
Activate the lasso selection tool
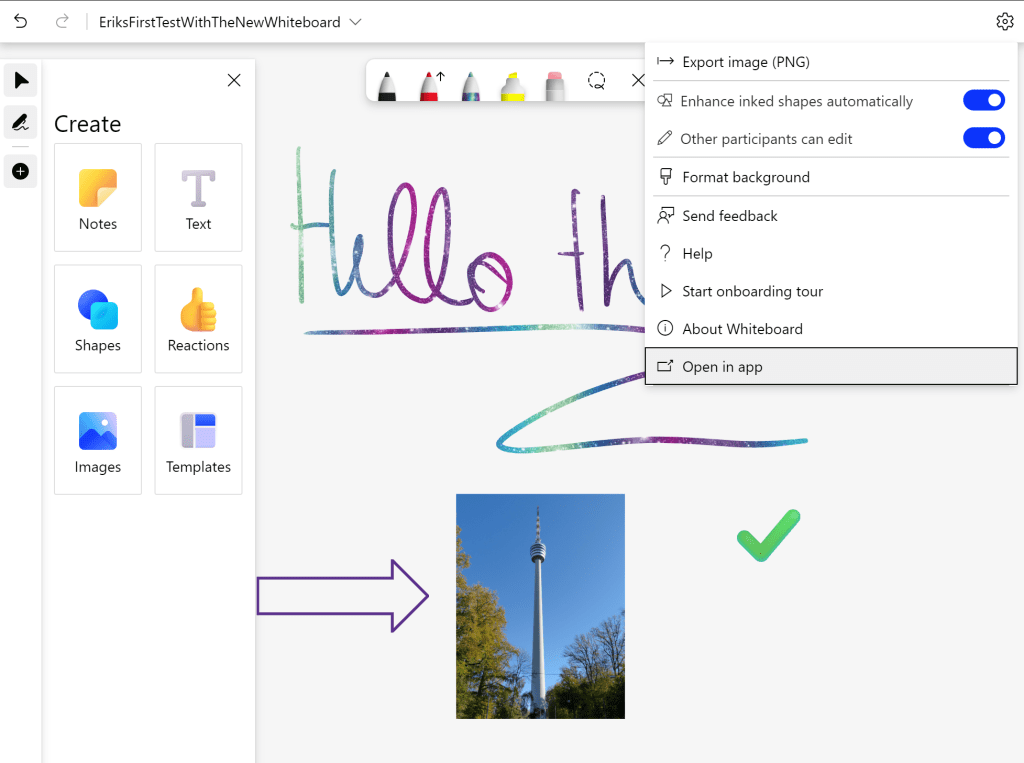pos(597,83)
